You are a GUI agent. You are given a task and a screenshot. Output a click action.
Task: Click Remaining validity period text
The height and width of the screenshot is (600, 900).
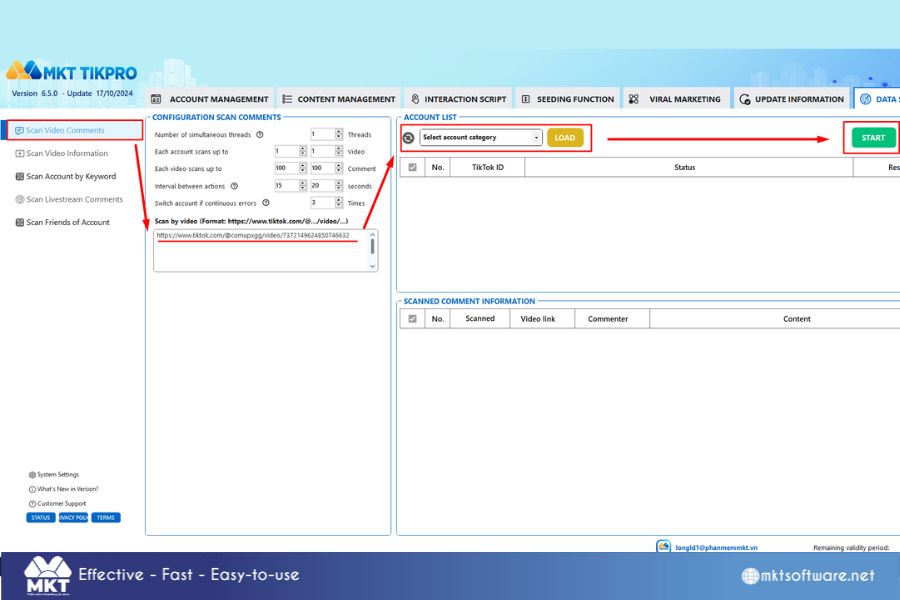click(x=851, y=548)
